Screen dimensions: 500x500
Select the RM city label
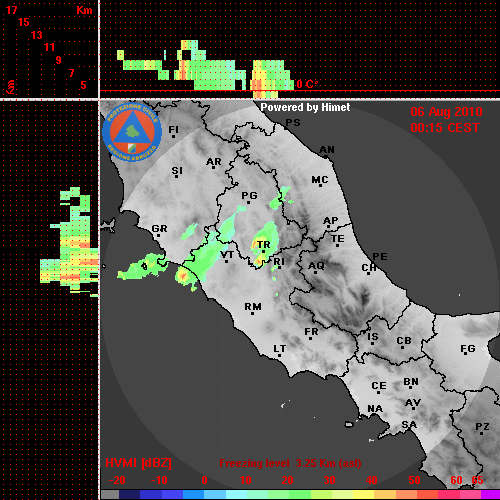pos(253,307)
